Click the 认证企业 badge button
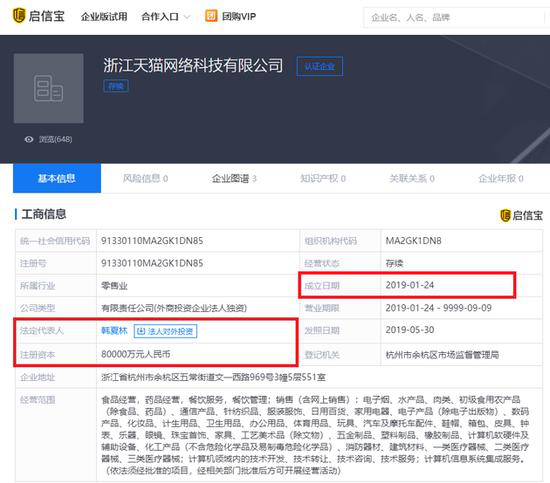 320,66
